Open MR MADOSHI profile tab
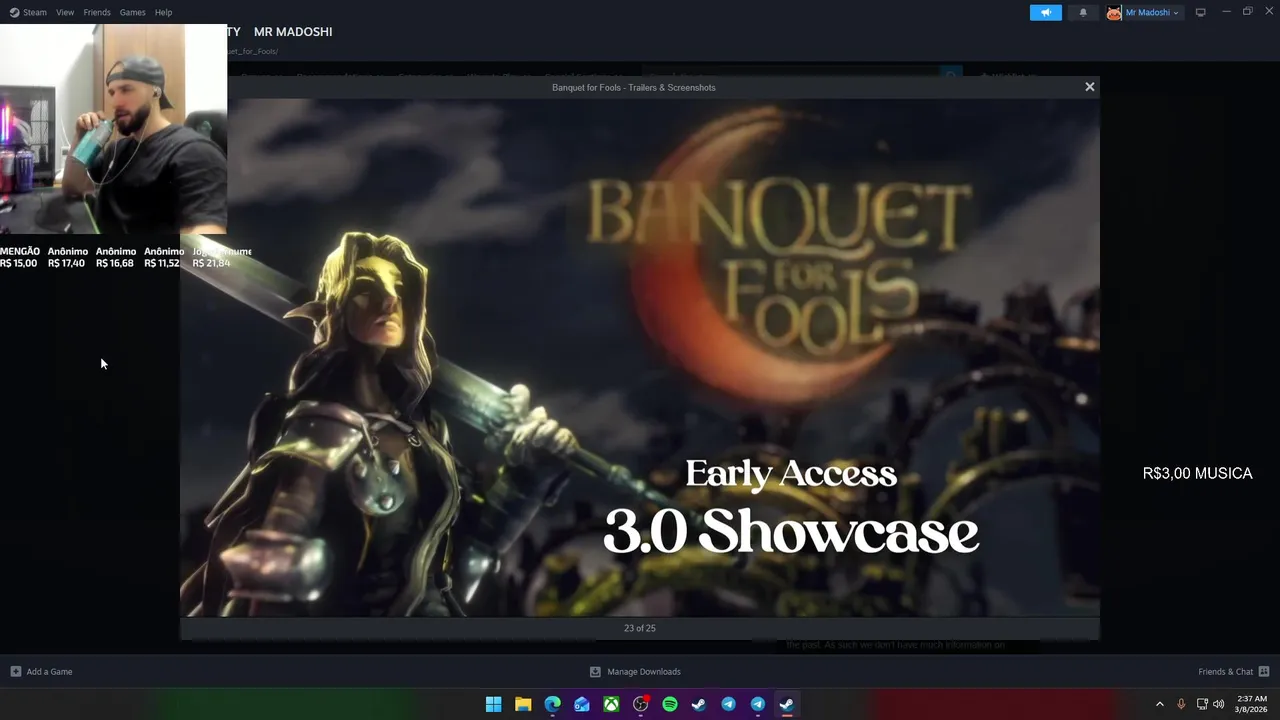 pyautogui.click(x=293, y=32)
